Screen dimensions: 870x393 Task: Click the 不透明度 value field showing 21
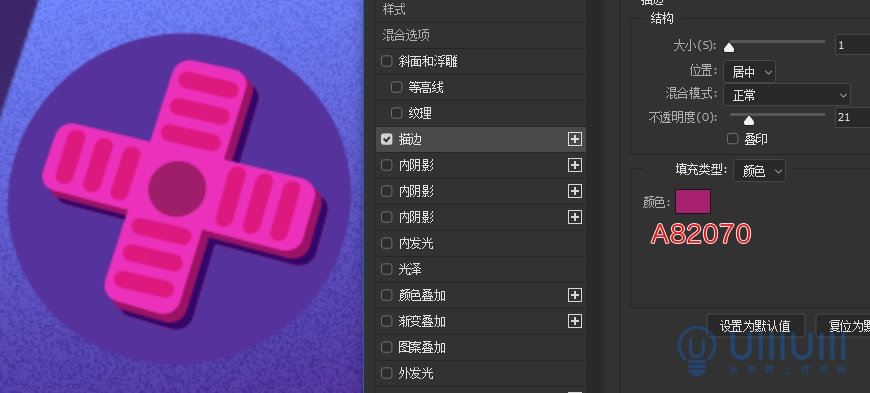852,117
